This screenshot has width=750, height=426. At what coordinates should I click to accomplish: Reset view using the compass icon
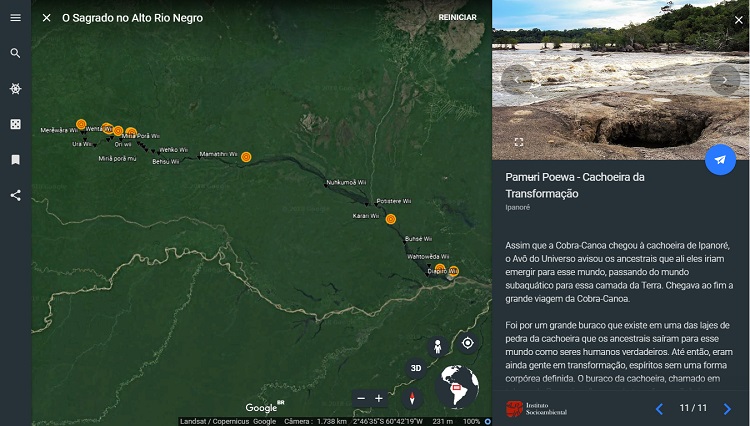(x=409, y=398)
